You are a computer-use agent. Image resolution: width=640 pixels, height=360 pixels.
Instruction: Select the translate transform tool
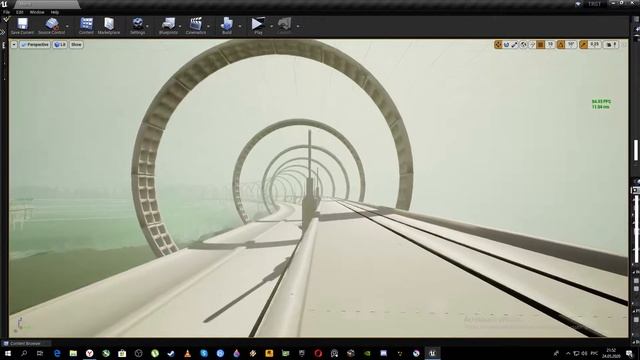[498, 44]
